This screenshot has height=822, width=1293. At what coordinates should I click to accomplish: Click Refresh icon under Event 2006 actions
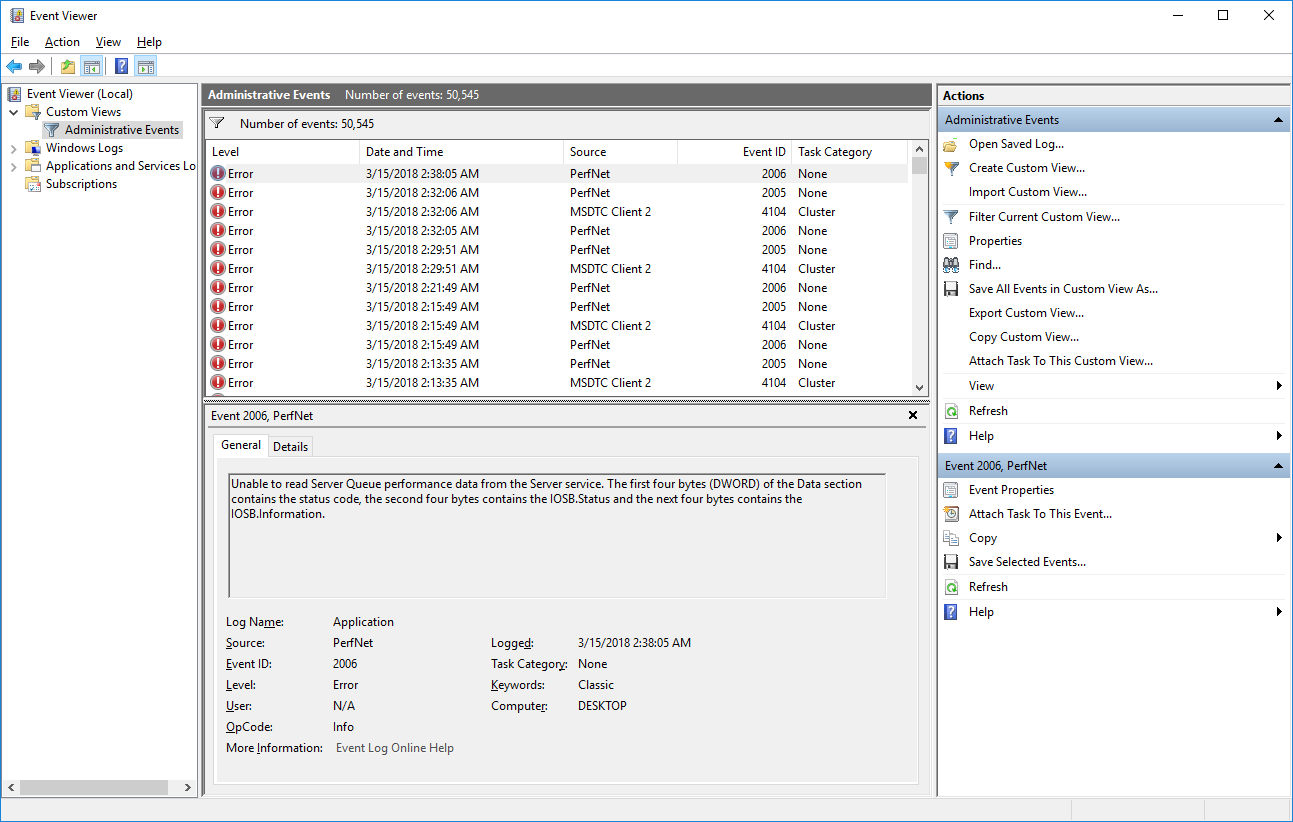951,587
